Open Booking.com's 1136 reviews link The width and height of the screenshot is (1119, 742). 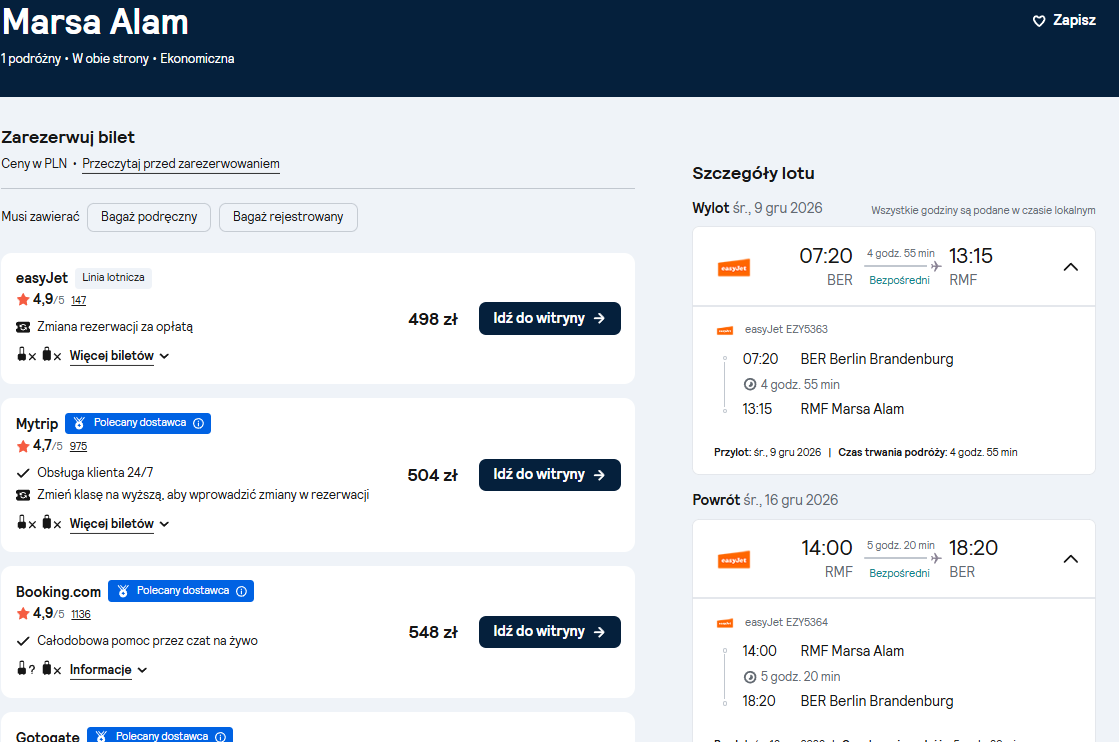[81, 614]
